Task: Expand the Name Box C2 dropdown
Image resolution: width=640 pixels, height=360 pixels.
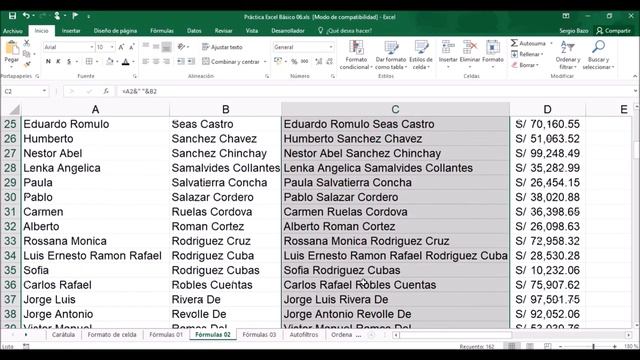Action: pyautogui.click(x=44, y=91)
